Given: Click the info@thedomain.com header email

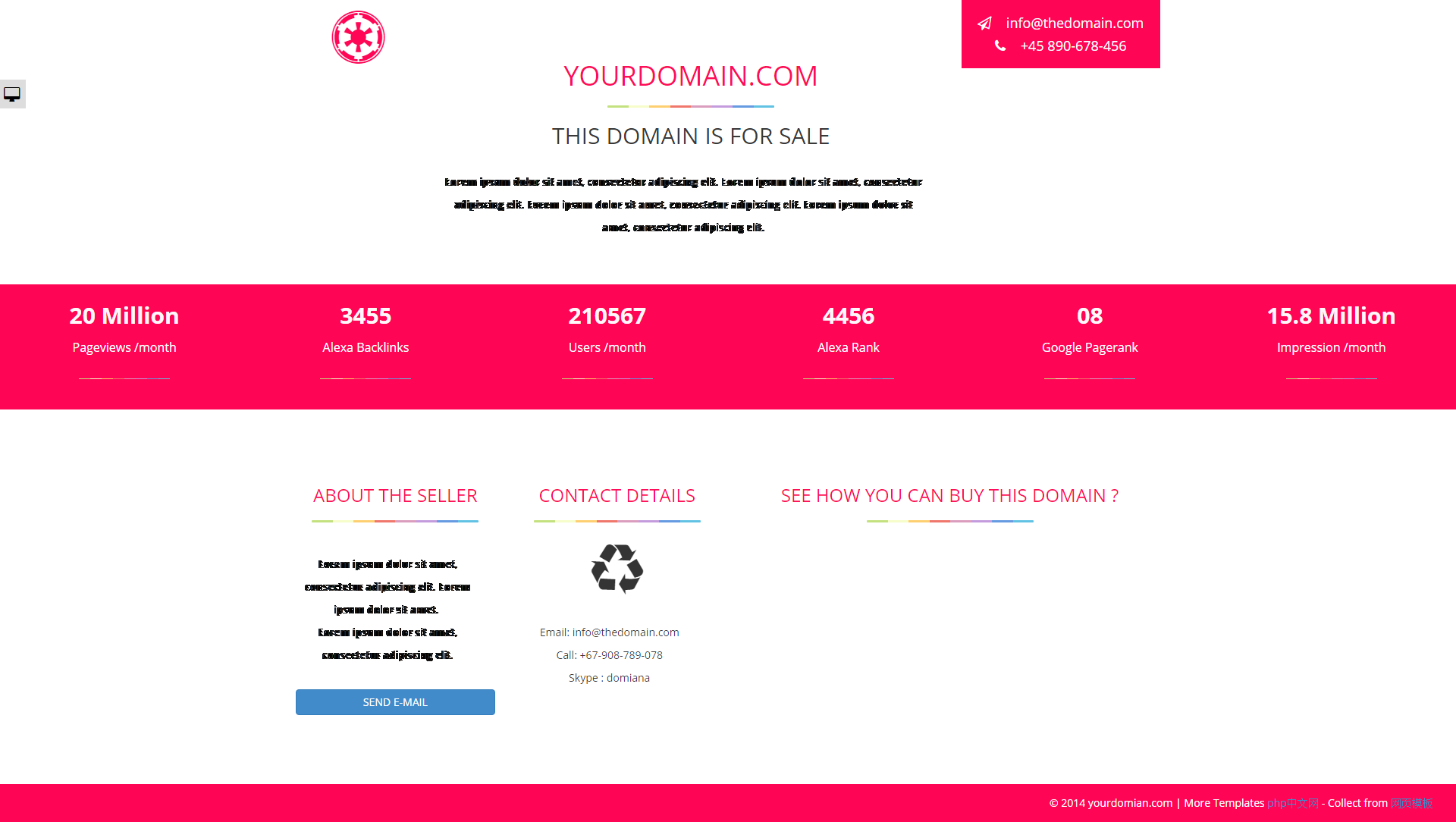Looking at the screenshot, I should (x=1075, y=24).
